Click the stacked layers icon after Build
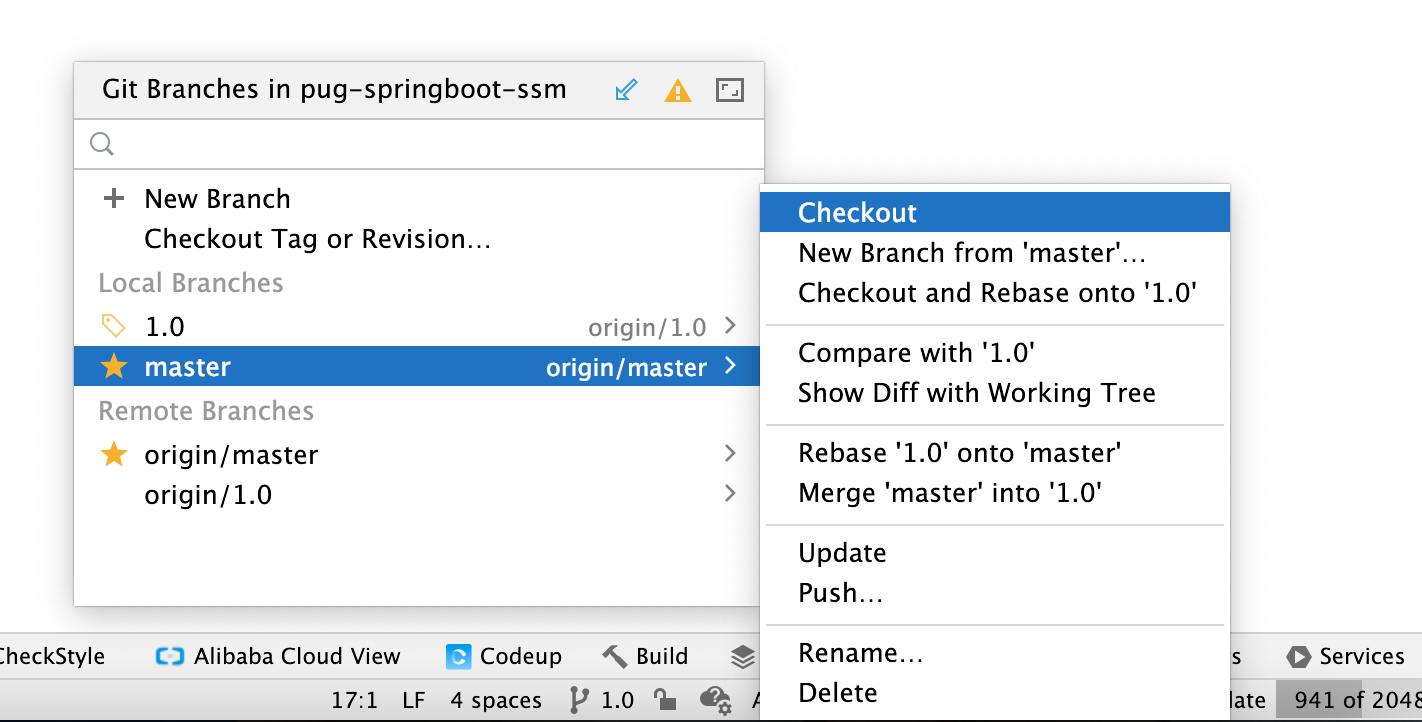Image resolution: width=1422 pixels, height=722 pixels. coord(742,657)
